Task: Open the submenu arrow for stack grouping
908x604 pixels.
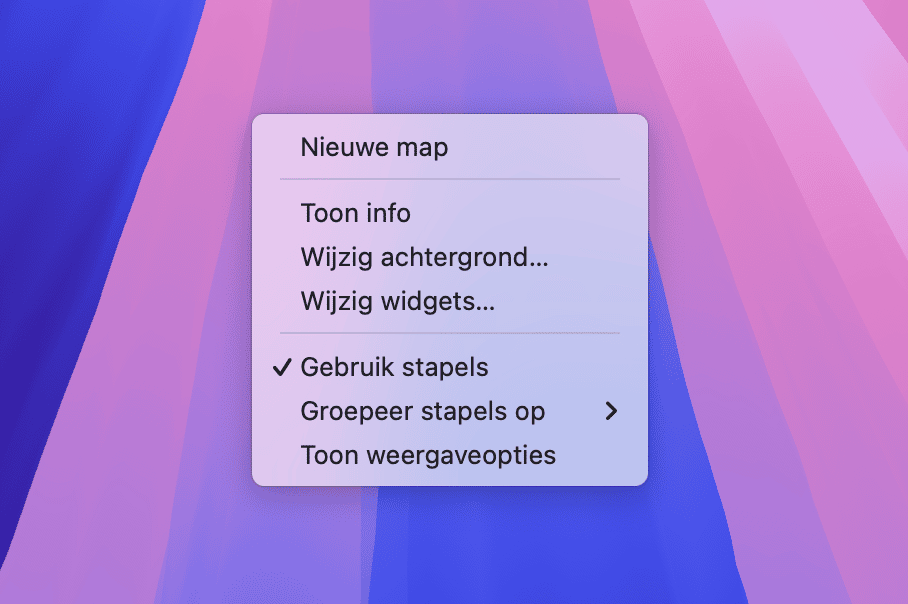Action: pos(612,411)
